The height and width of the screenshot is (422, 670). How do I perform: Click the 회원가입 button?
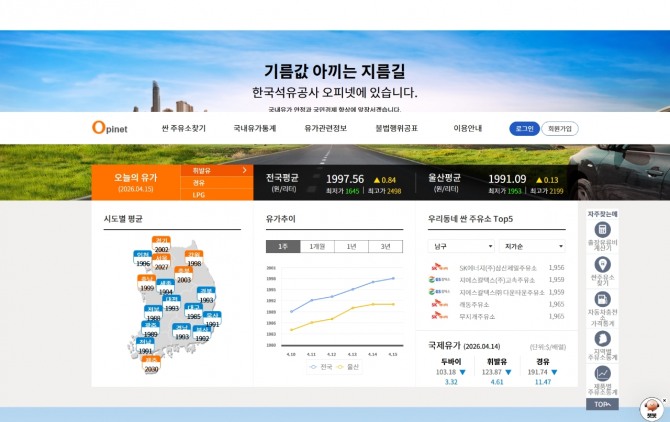click(560, 129)
